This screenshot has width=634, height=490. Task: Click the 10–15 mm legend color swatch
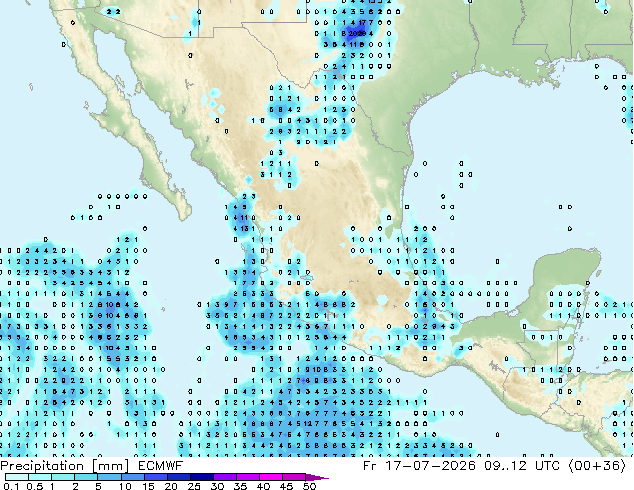click(132, 477)
